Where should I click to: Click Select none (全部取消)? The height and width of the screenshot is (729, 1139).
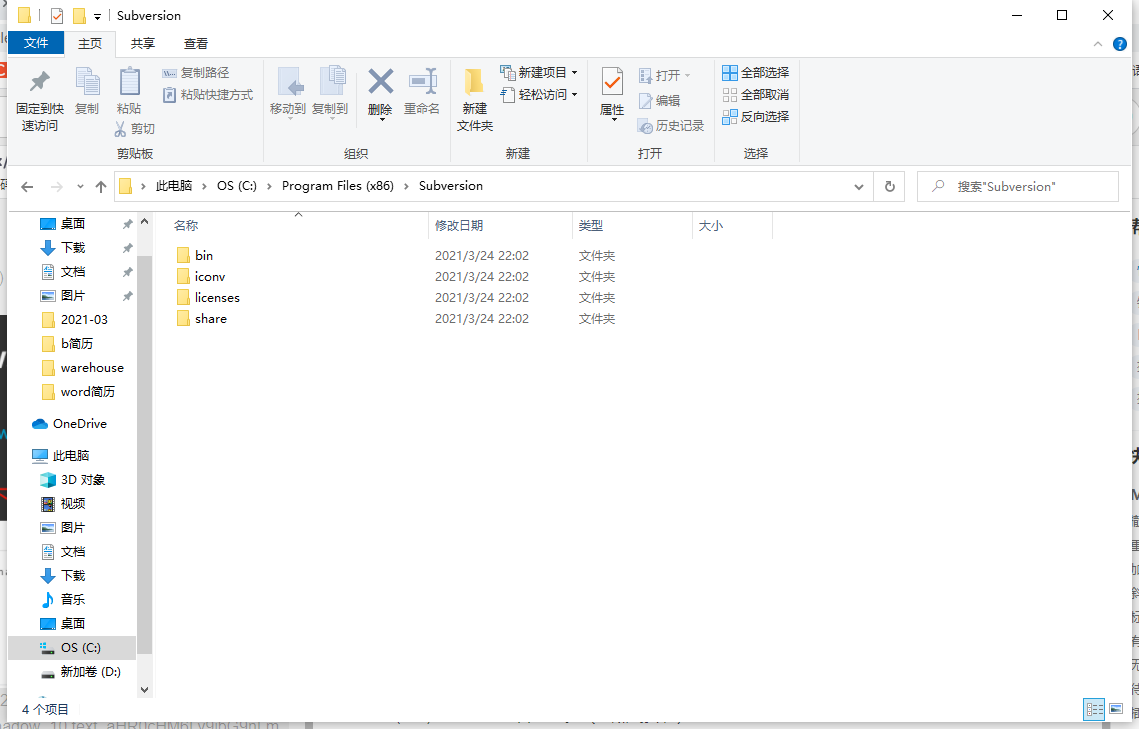click(x=755, y=94)
